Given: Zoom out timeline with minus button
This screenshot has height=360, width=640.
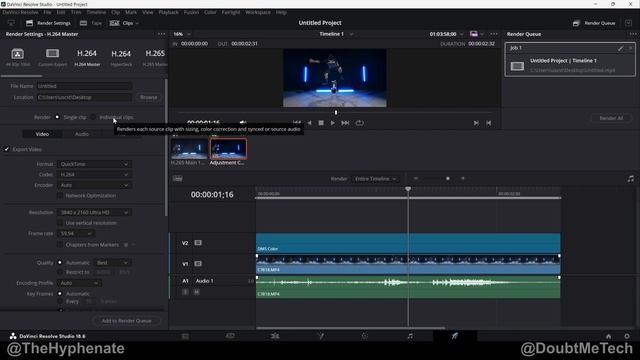Looking at the screenshot, I should click(416, 178).
